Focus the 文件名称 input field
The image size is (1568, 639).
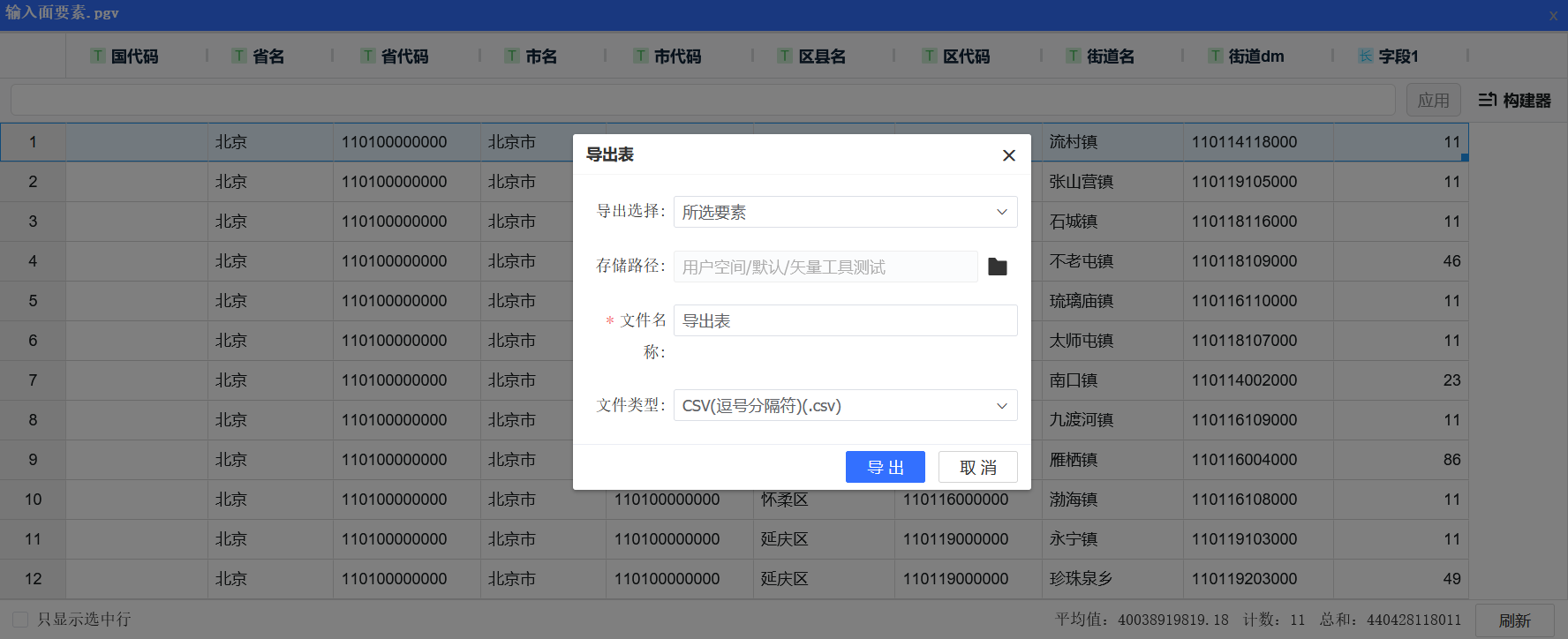coord(845,320)
